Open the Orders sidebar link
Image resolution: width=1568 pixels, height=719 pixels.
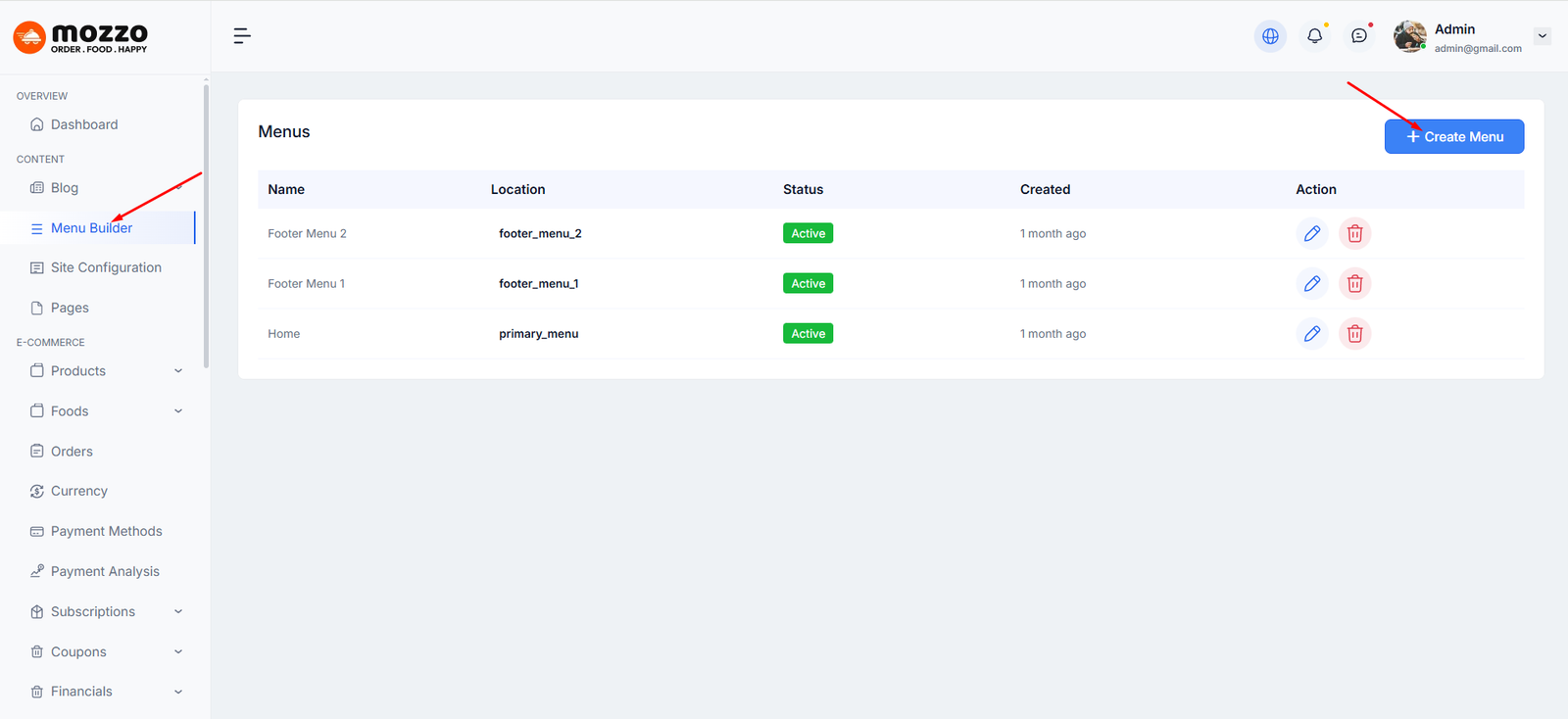click(72, 452)
